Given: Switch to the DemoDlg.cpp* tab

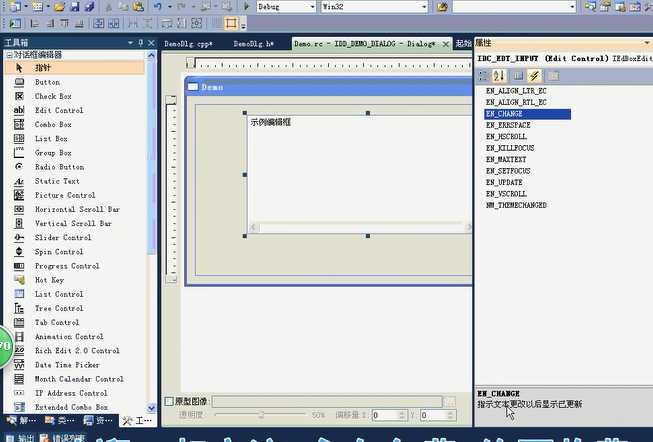Looking at the screenshot, I should tap(188, 44).
